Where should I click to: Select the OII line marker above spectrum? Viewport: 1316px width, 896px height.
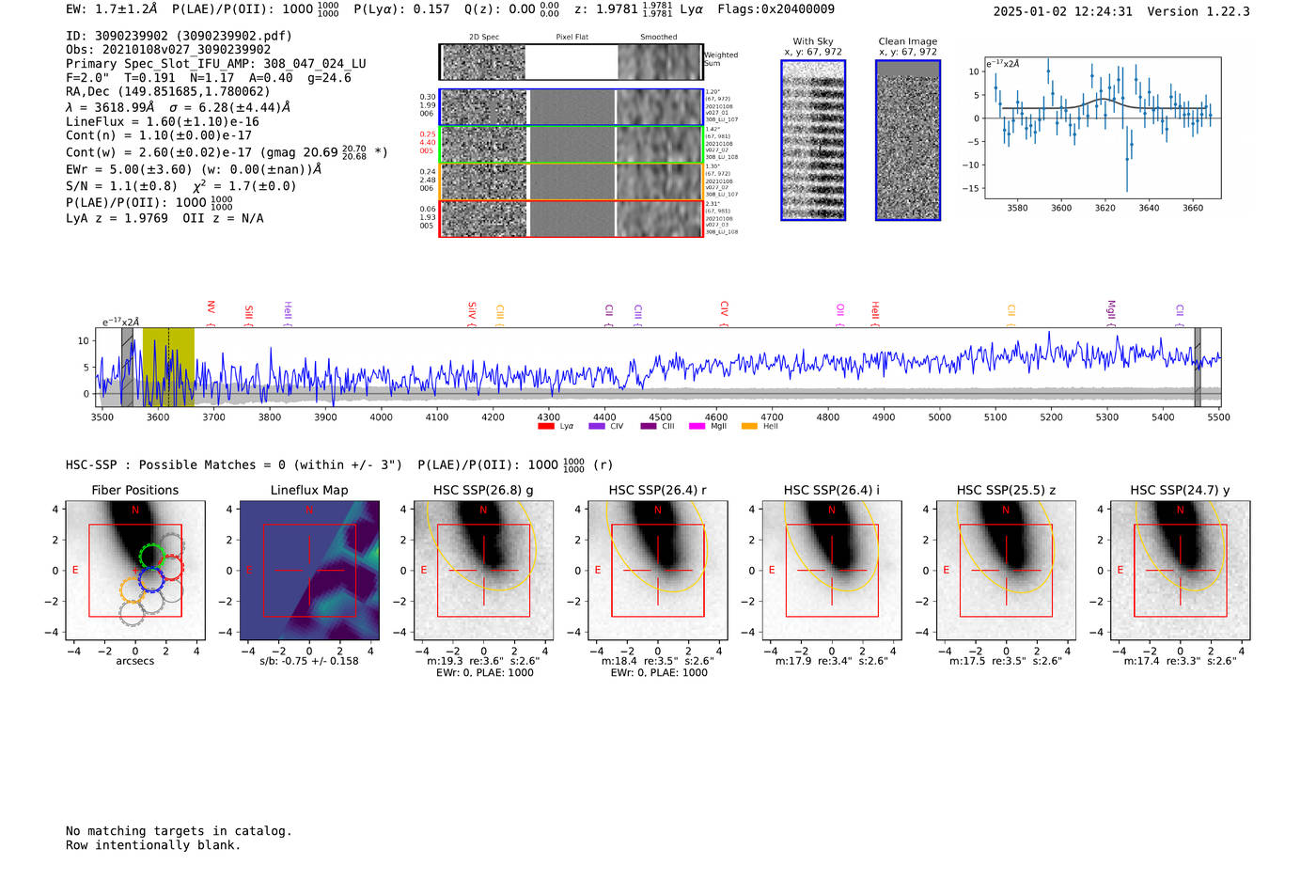pyautogui.click(x=840, y=314)
